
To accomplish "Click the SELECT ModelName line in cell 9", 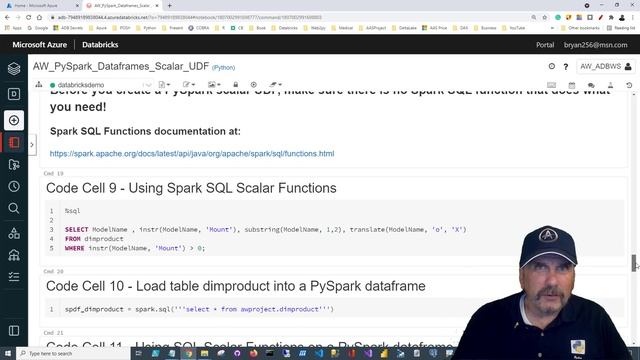I will pyautogui.click(x=265, y=230).
